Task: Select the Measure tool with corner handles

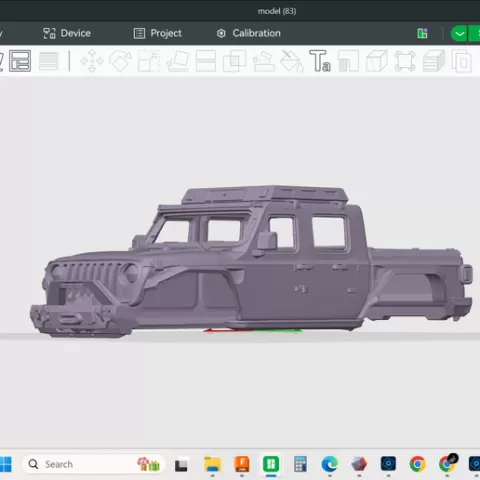Action: click(x=405, y=61)
